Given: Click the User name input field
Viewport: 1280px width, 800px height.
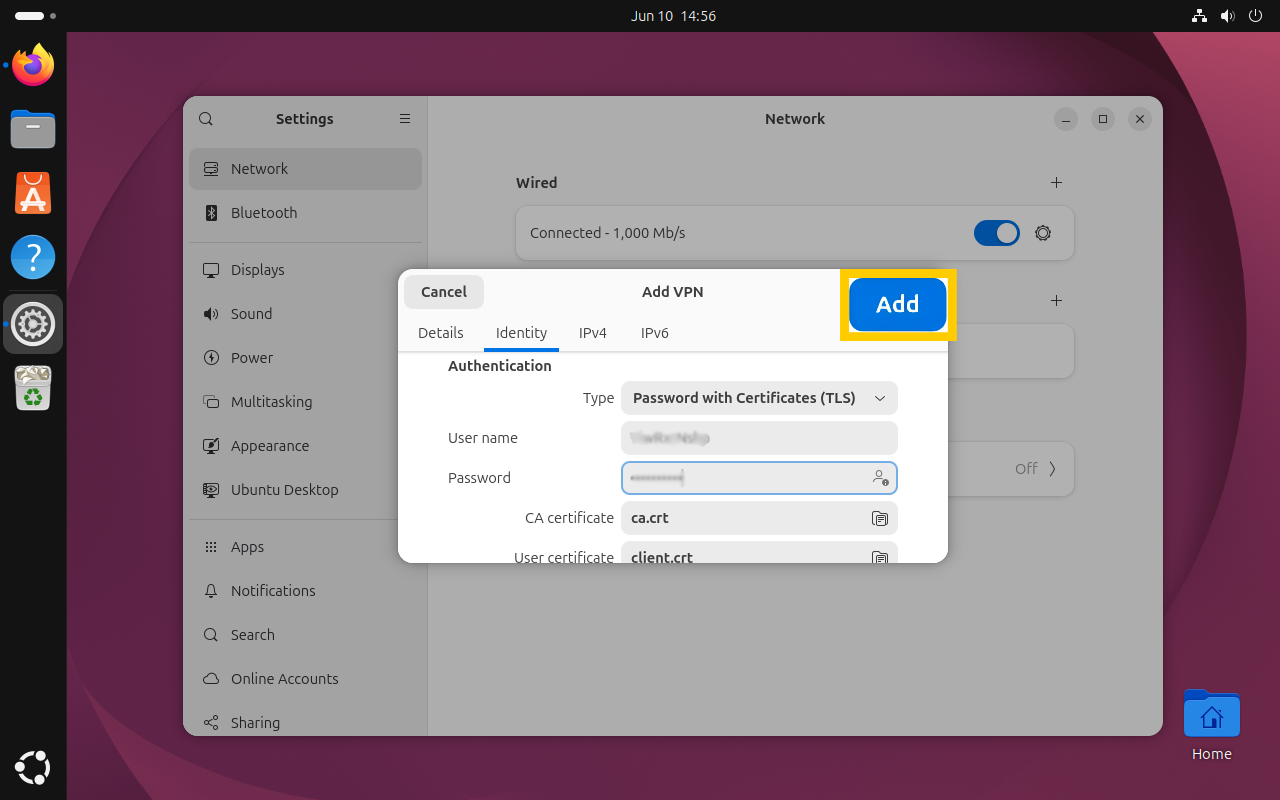Looking at the screenshot, I should click(759, 438).
